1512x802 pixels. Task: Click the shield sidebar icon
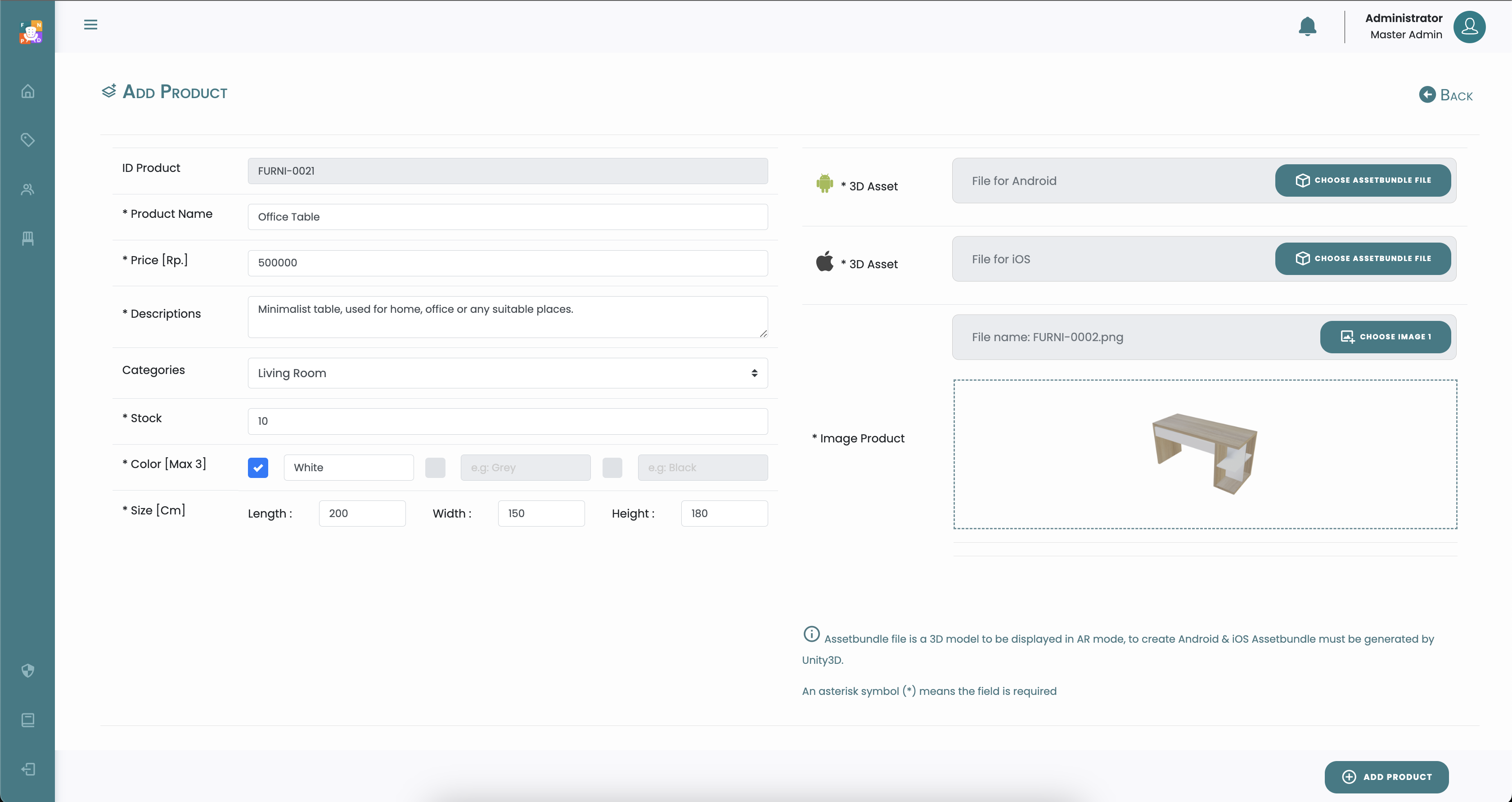pyautogui.click(x=27, y=671)
